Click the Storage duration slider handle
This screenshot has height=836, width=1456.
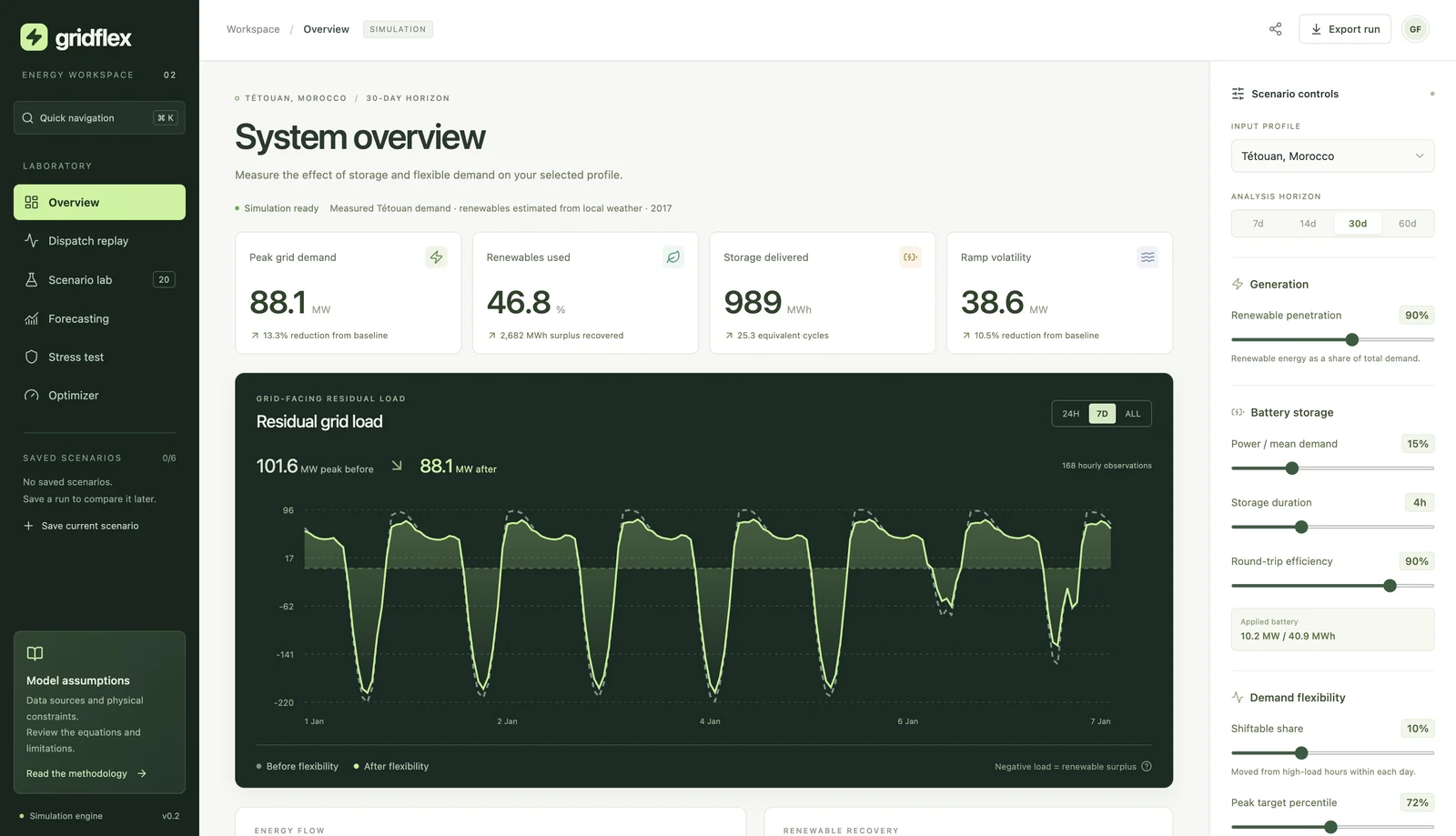pos(1301,527)
